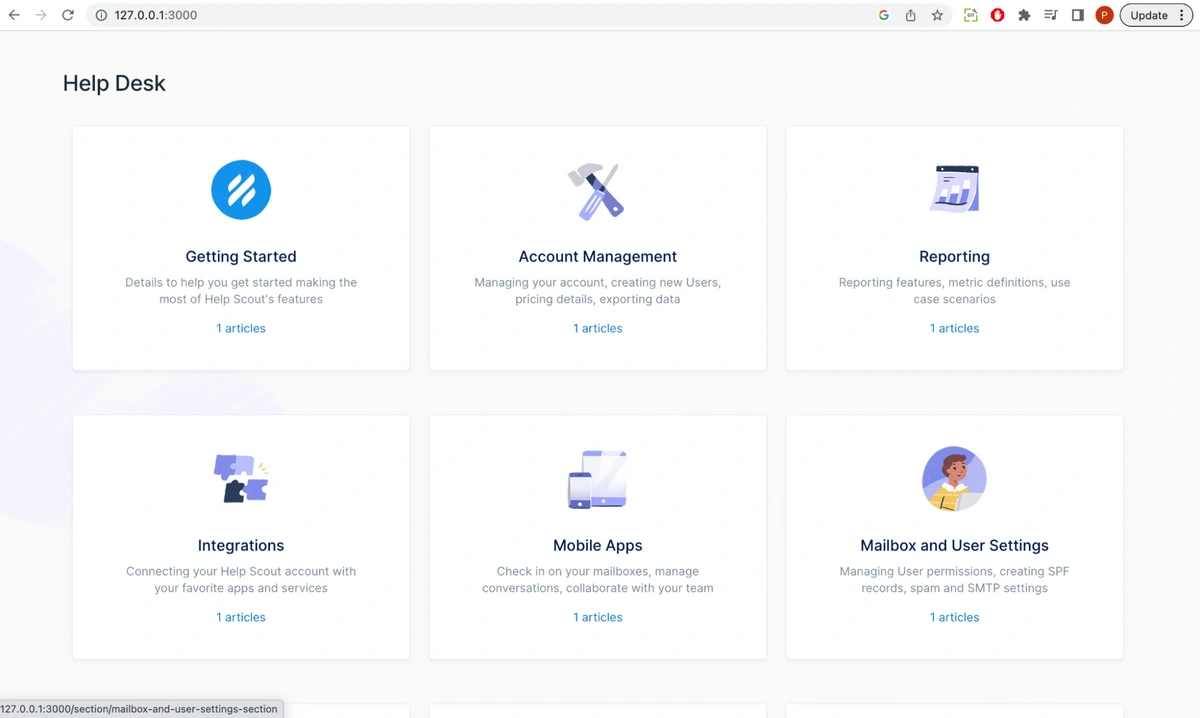
Task: Click the Google icon in address bar
Action: (884, 15)
